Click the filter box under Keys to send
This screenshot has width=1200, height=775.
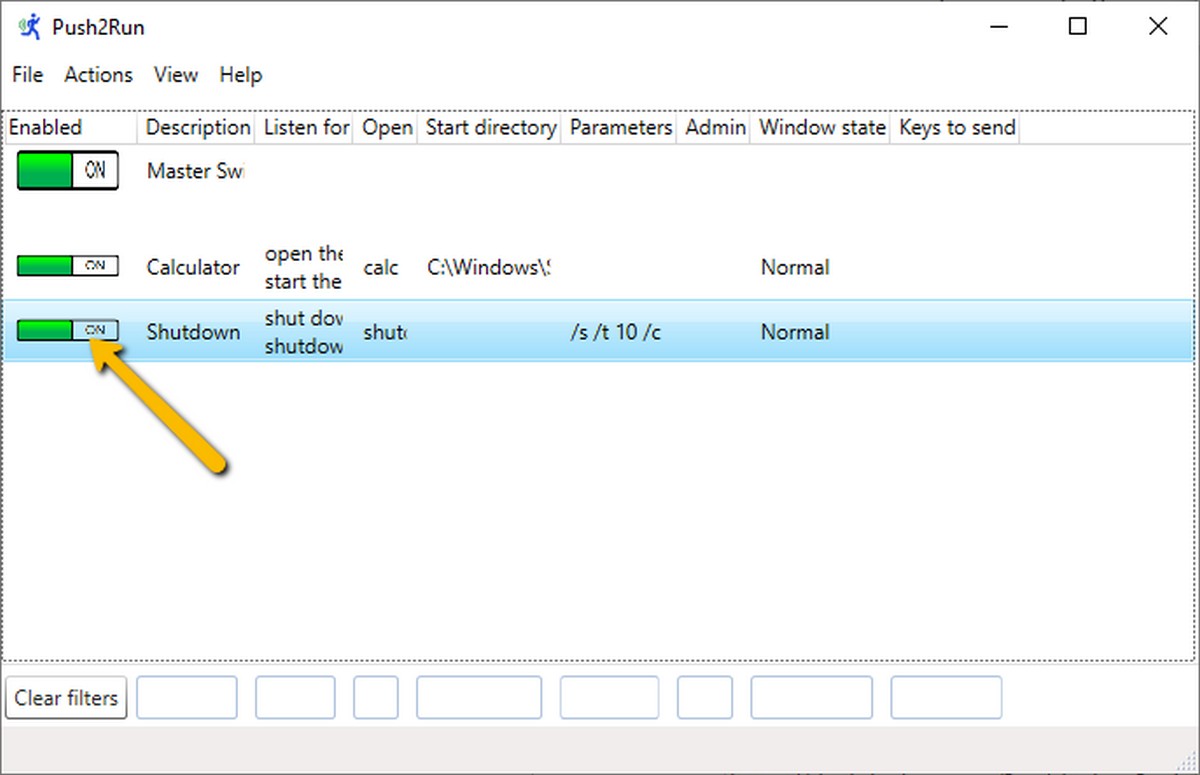(946, 698)
